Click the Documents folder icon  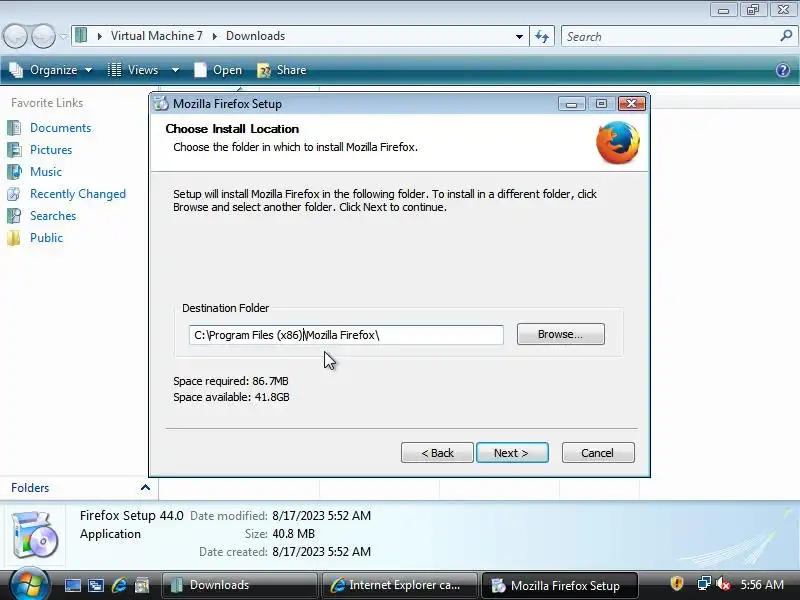14,128
